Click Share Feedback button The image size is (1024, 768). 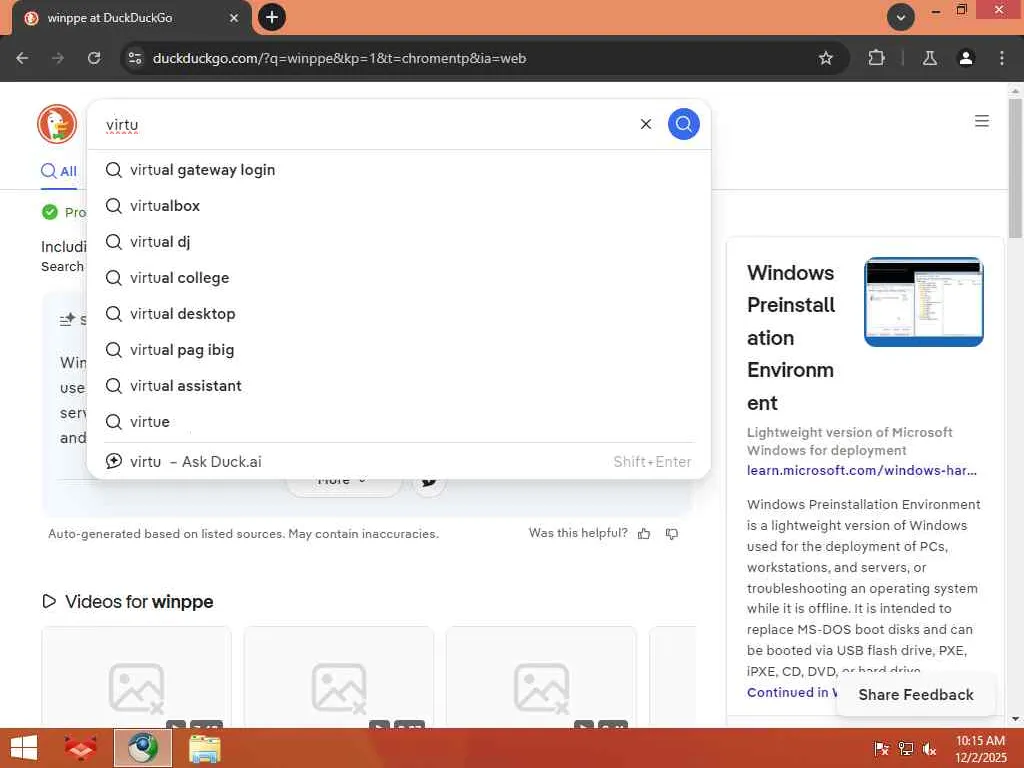pos(916,694)
